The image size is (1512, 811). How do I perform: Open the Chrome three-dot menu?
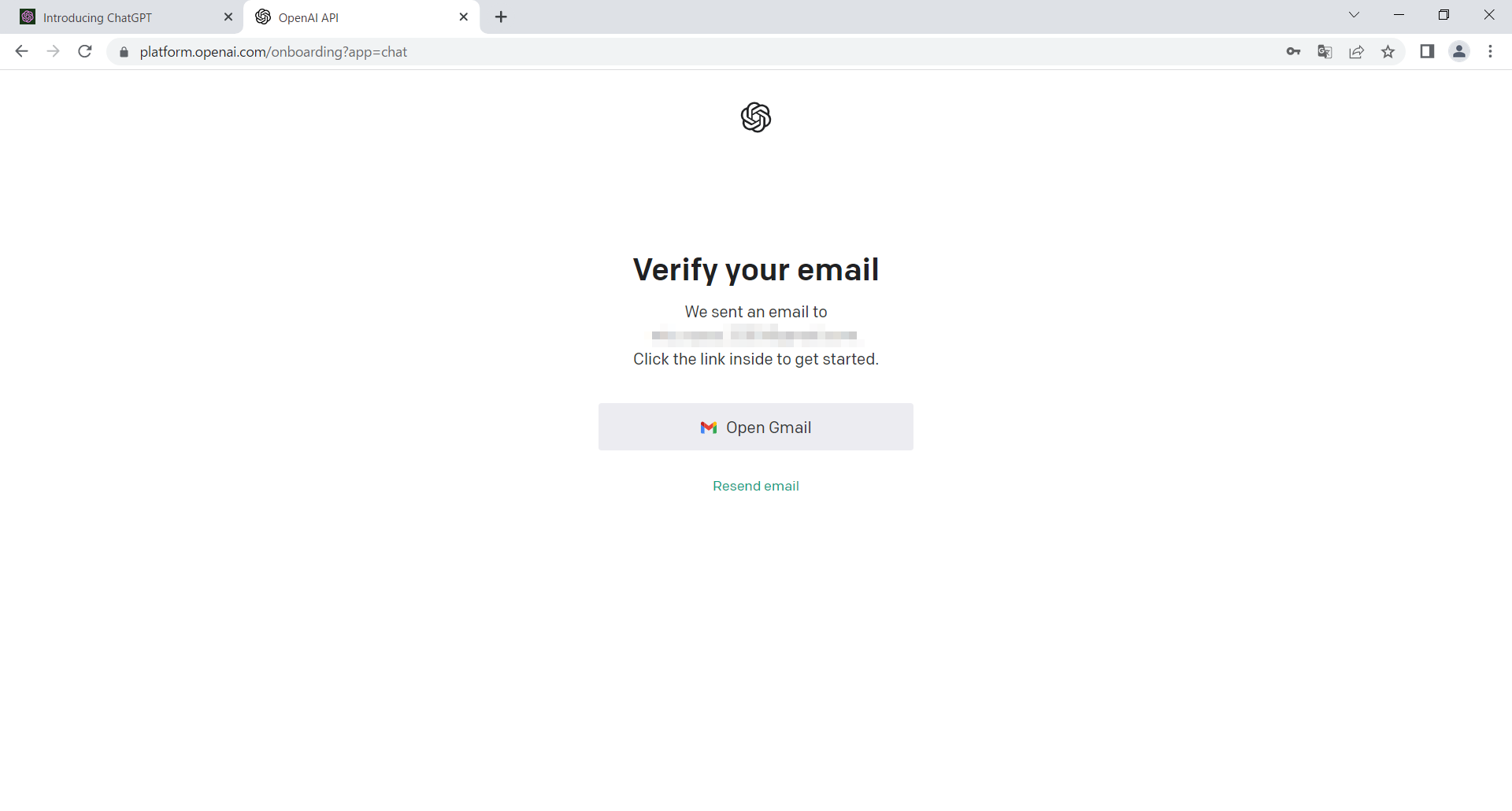[x=1490, y=52]
